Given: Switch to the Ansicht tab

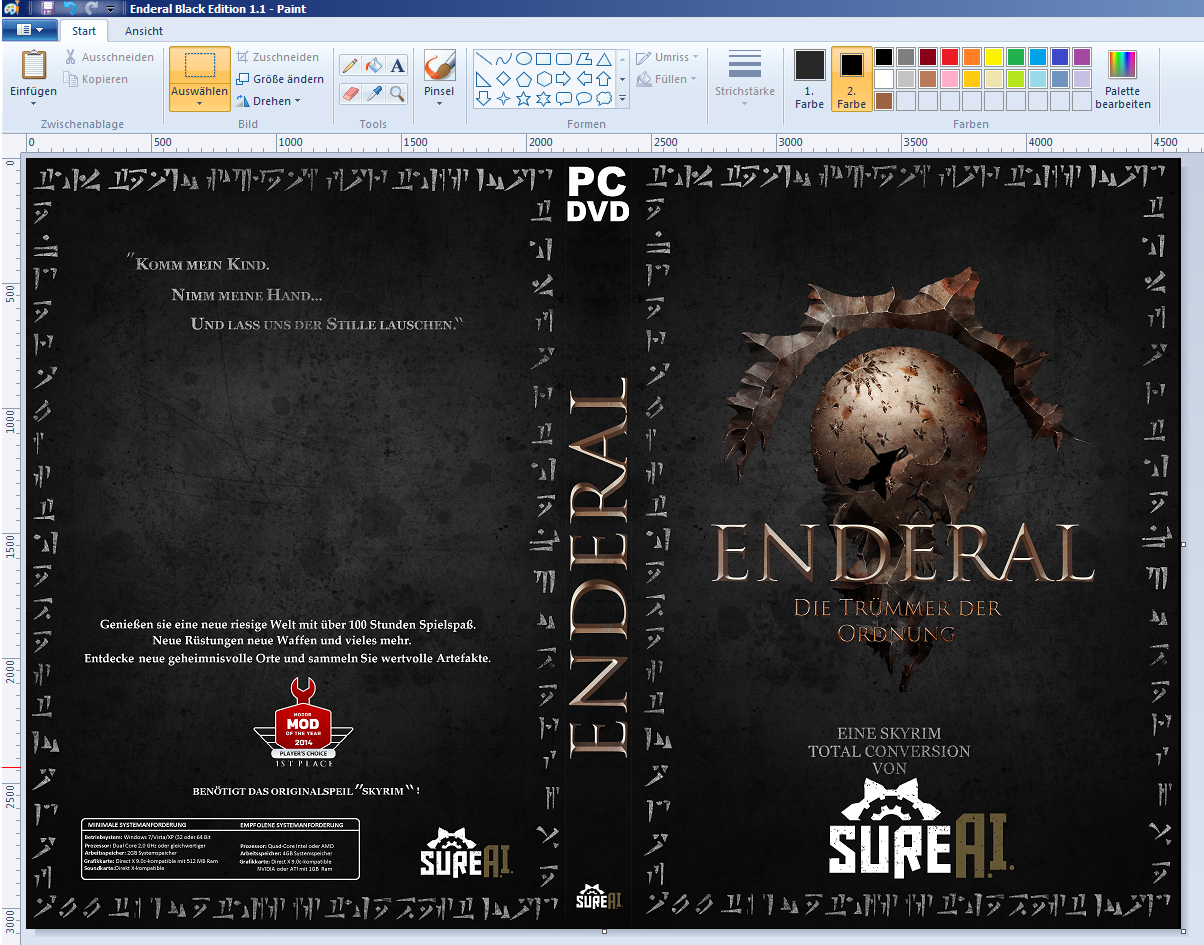Looking at the screenshot, I should point(144,31).
